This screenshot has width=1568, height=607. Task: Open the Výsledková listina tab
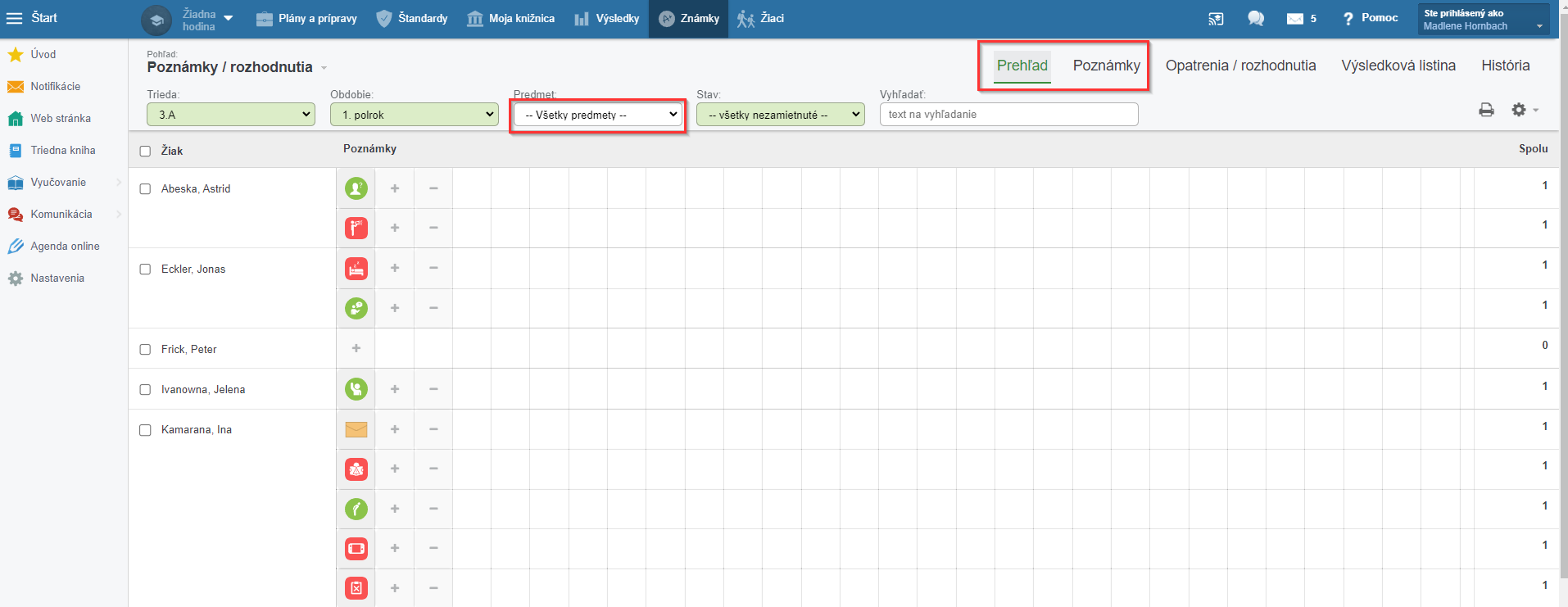pyautogui.click(x=1398, y=66)
